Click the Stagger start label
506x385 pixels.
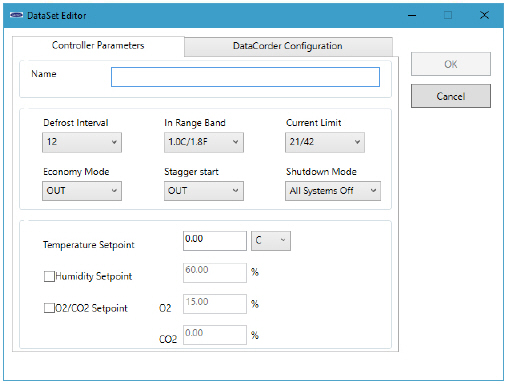click(191, 172)
